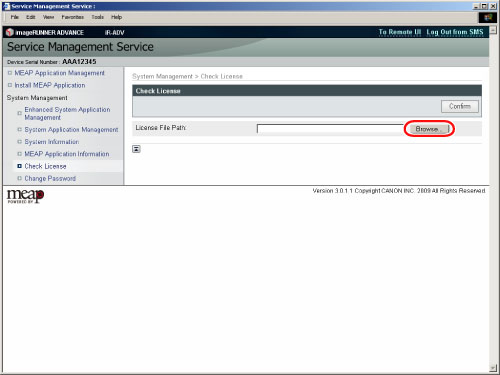This screenshot has width=500, height=375.
Task: Open Enhanced System Application Management
Action: tap(67, 113)
